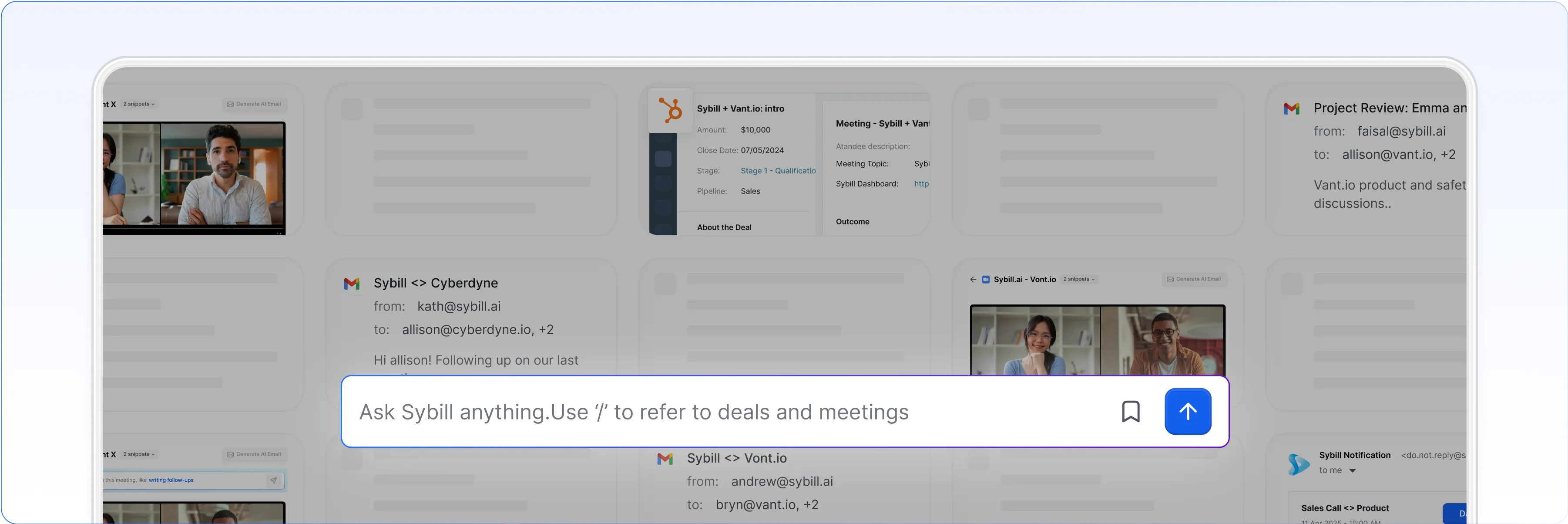Click the Sybill <> Cyberdyne email subject
Image resolution: width=1568 pixels, height=524 pixels.
click(435, 283)
